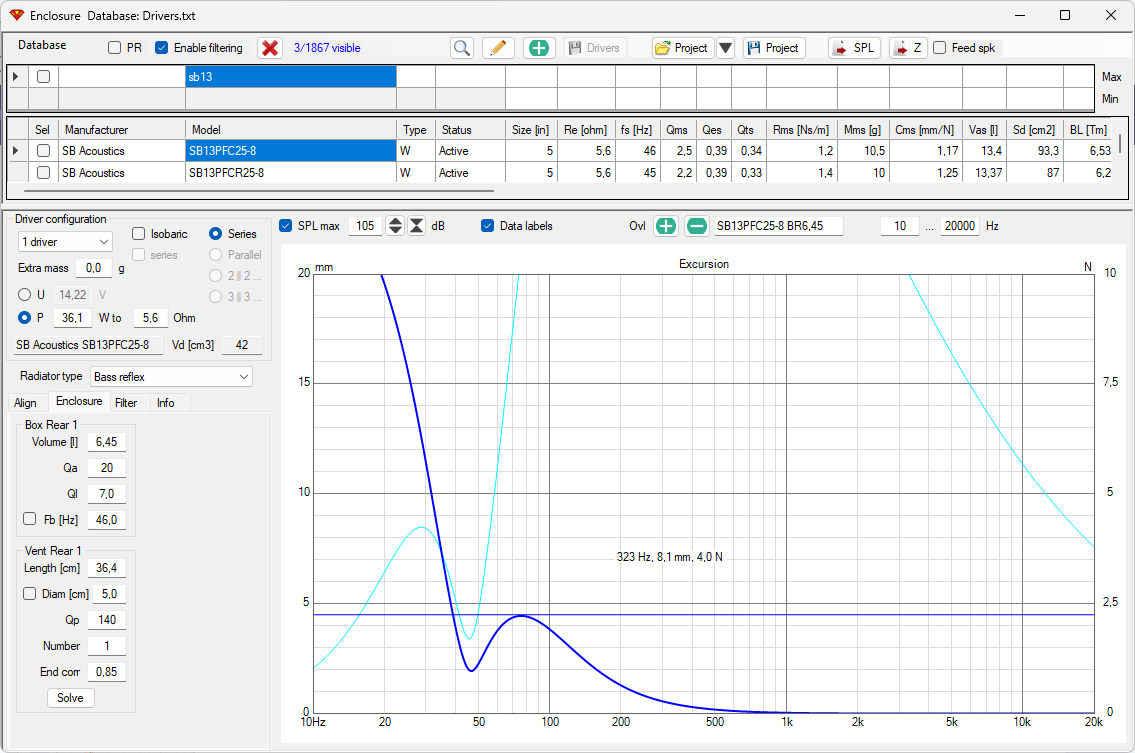Edit Qa field value 20
This screenshot has height=753, width=1135.
[106, 468]
